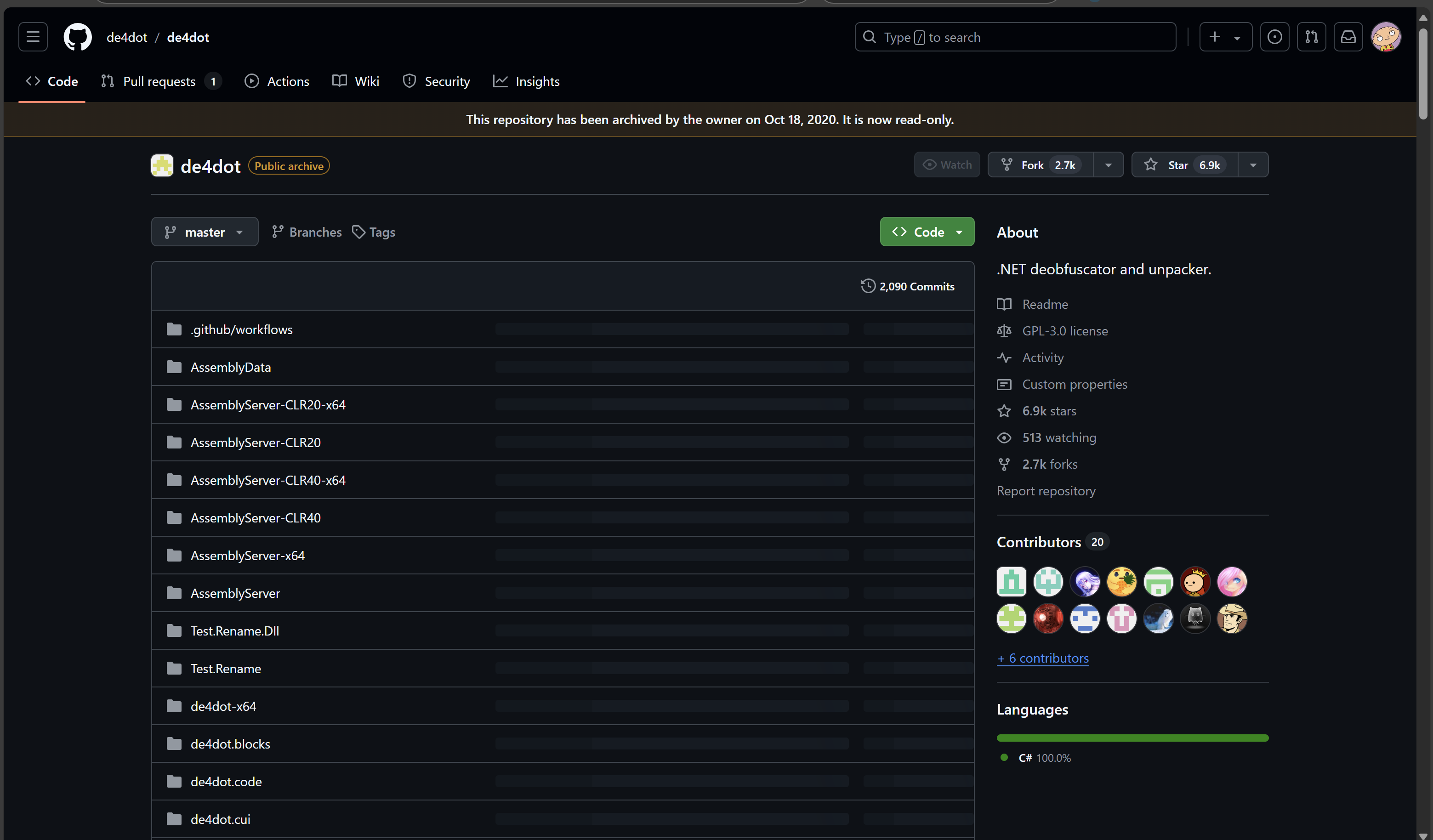This screenshot has width=1433, height=840.
Task: Open the 2,090 Commits history
Action: click(x=908, y=286)
